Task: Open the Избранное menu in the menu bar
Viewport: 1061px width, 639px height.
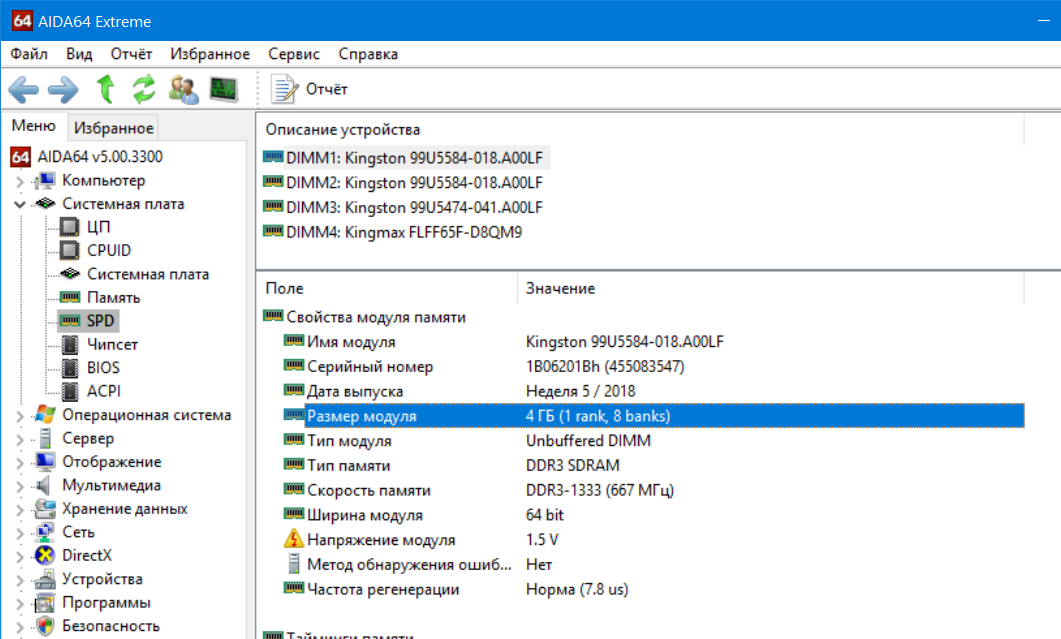Action: point(210,54)
